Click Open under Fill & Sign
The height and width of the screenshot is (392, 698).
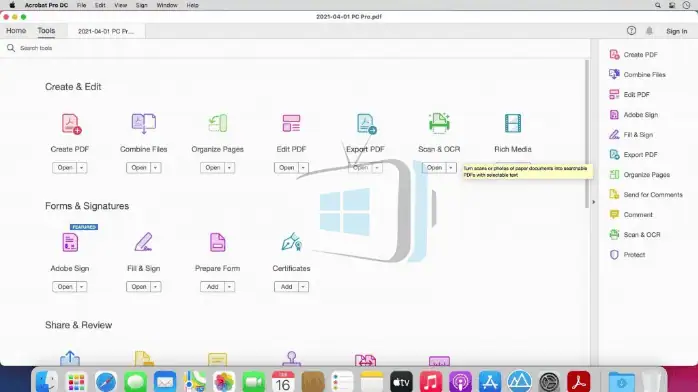[x=139, y=287]
